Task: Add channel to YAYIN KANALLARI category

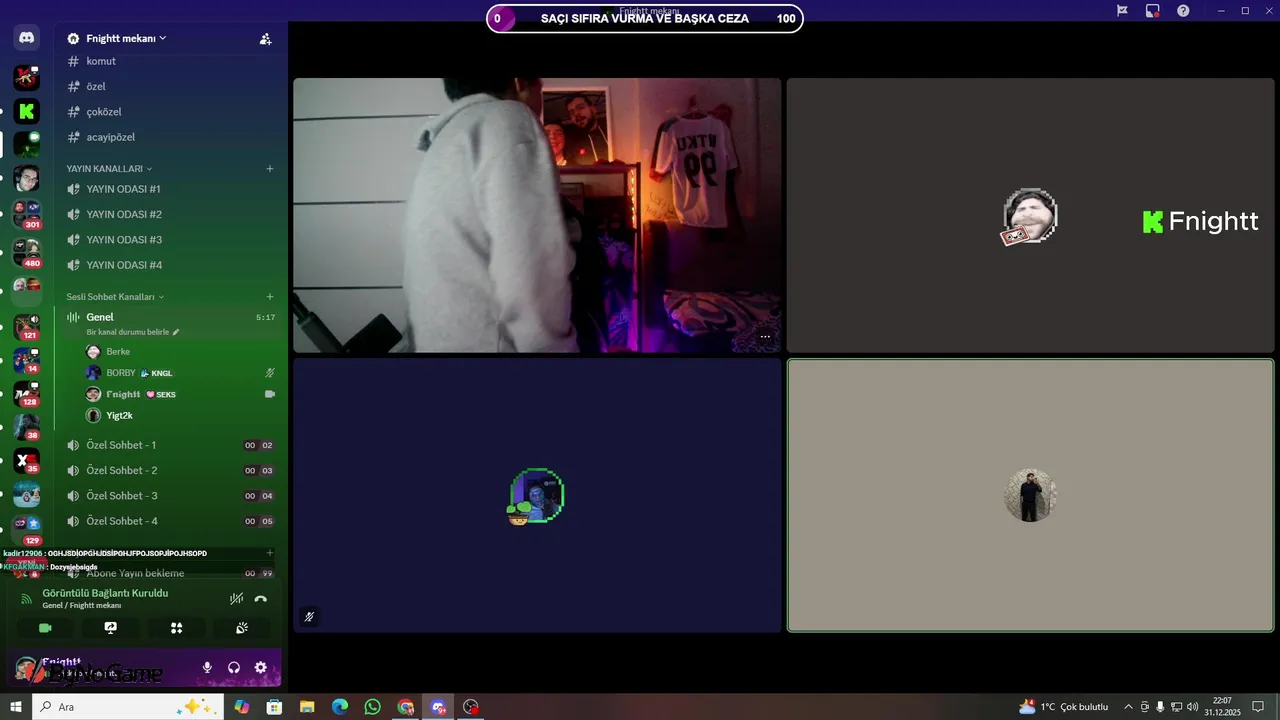Action: [x=270, y=169]
